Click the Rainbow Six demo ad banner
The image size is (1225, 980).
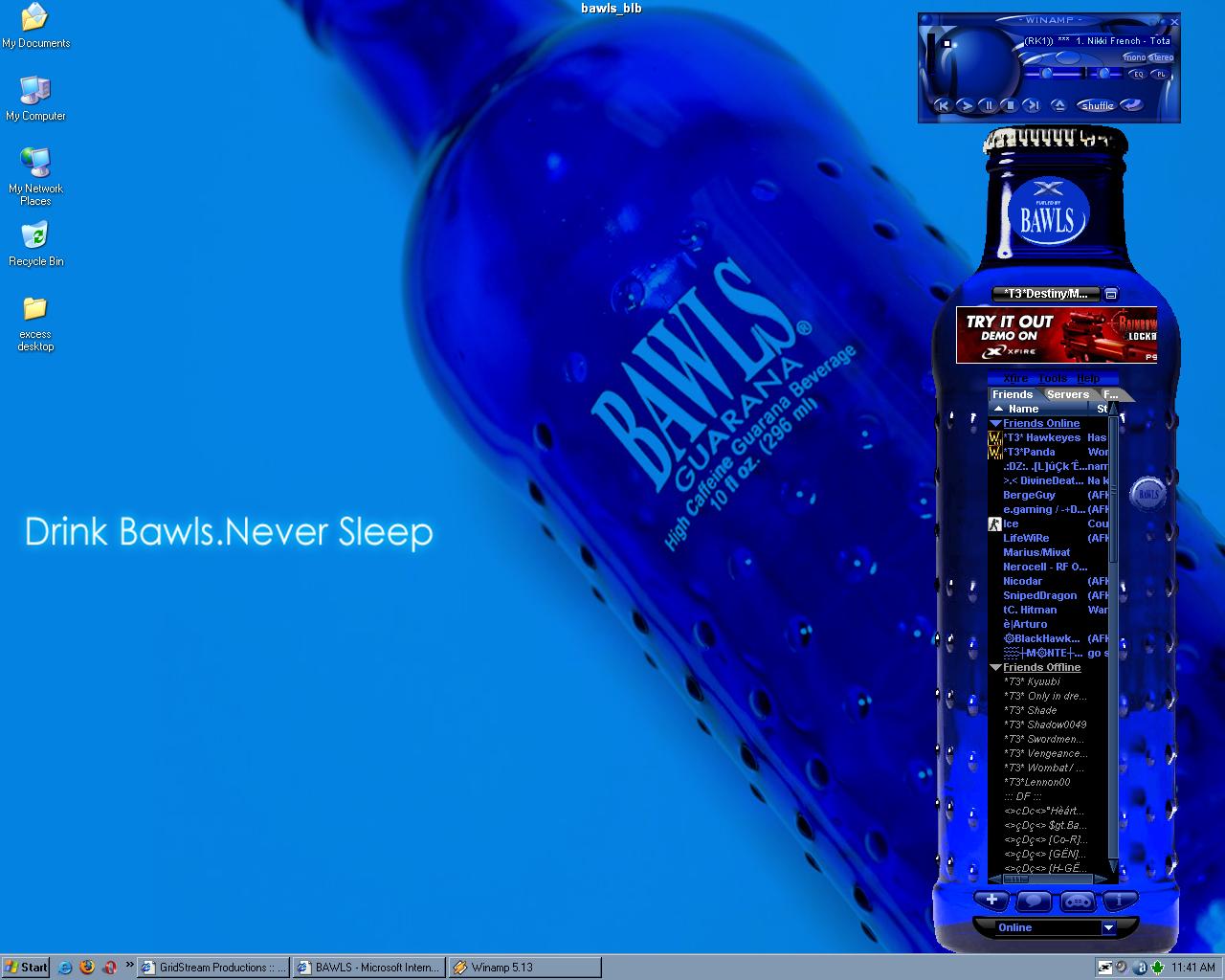(x=1057, y=335)
